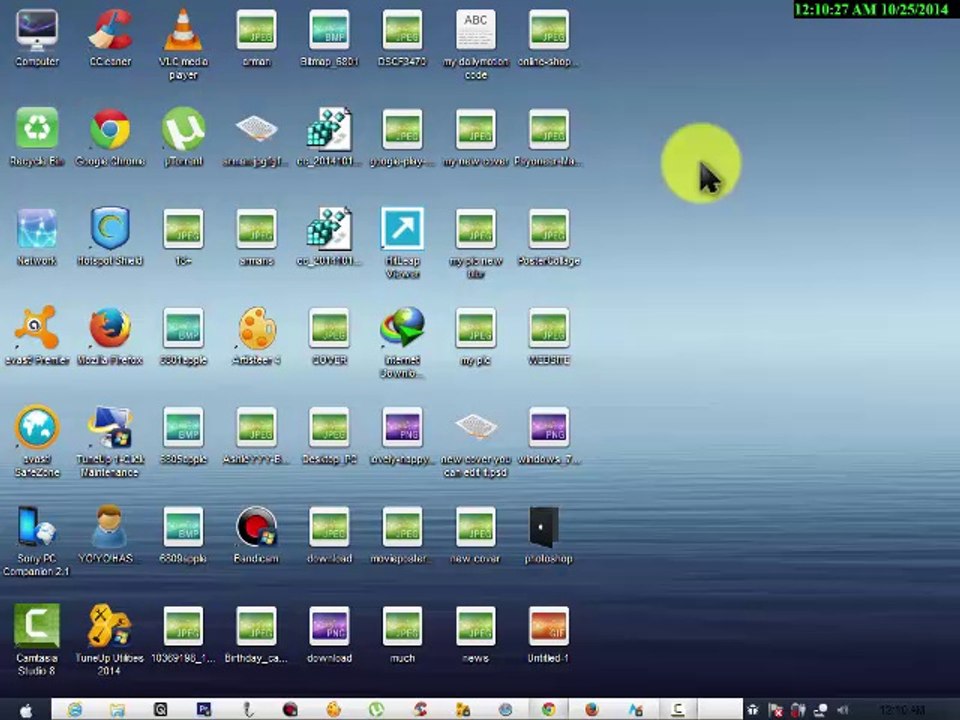The image size is (960, 720).
Task: Select the lovely-happy PNG file
Action: (x=402, y=436)
